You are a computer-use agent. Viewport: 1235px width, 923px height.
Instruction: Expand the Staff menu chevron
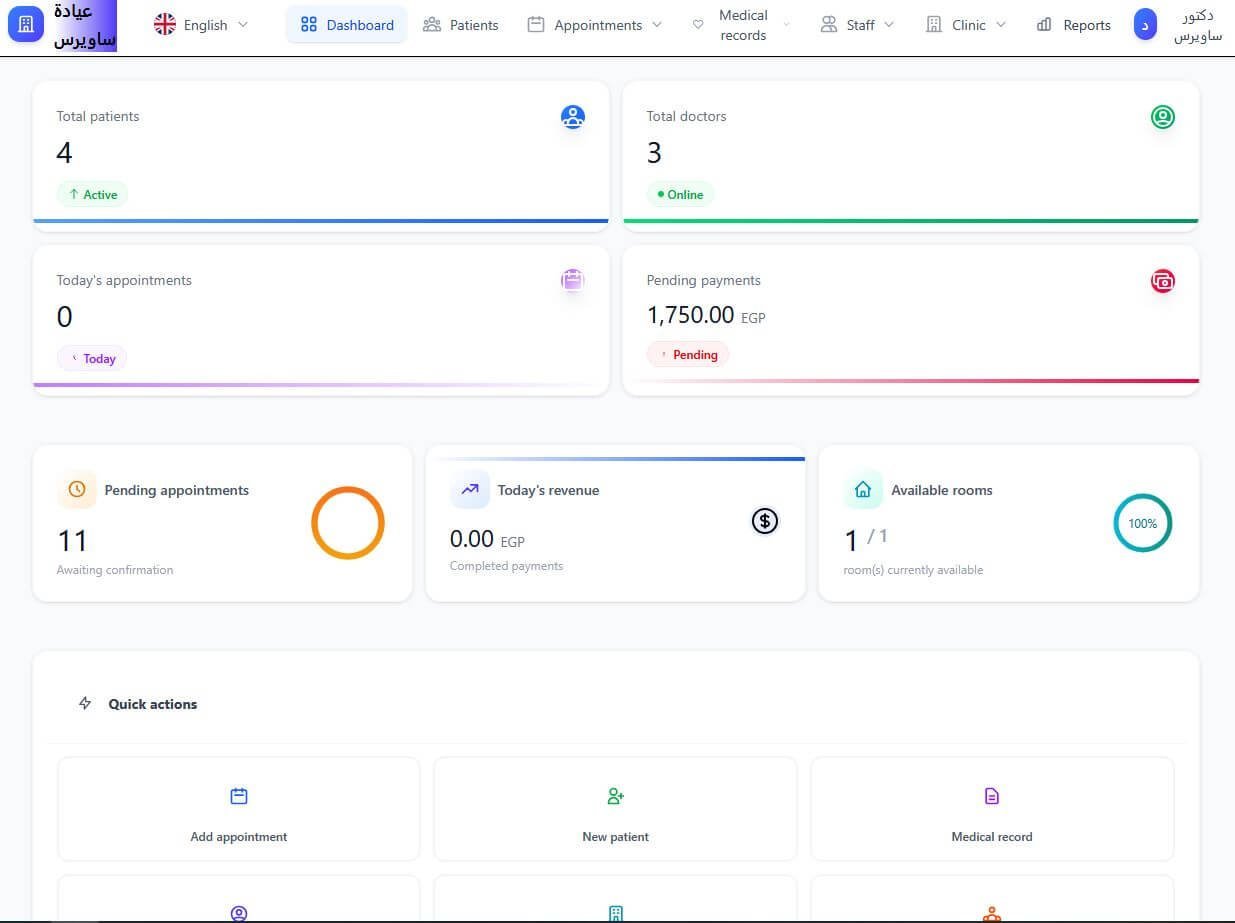889,25
